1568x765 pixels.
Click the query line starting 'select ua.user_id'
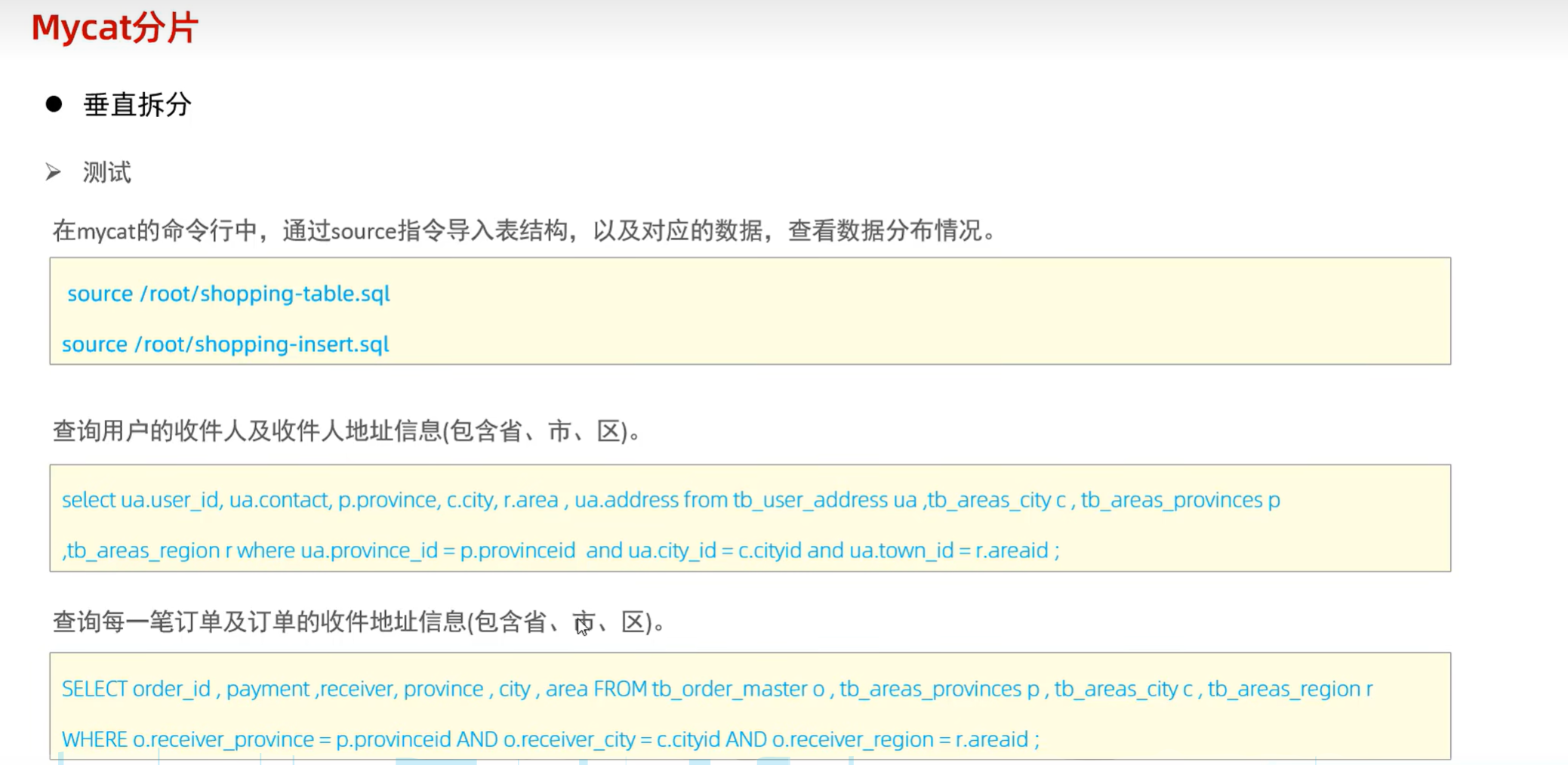pos(671,500)
